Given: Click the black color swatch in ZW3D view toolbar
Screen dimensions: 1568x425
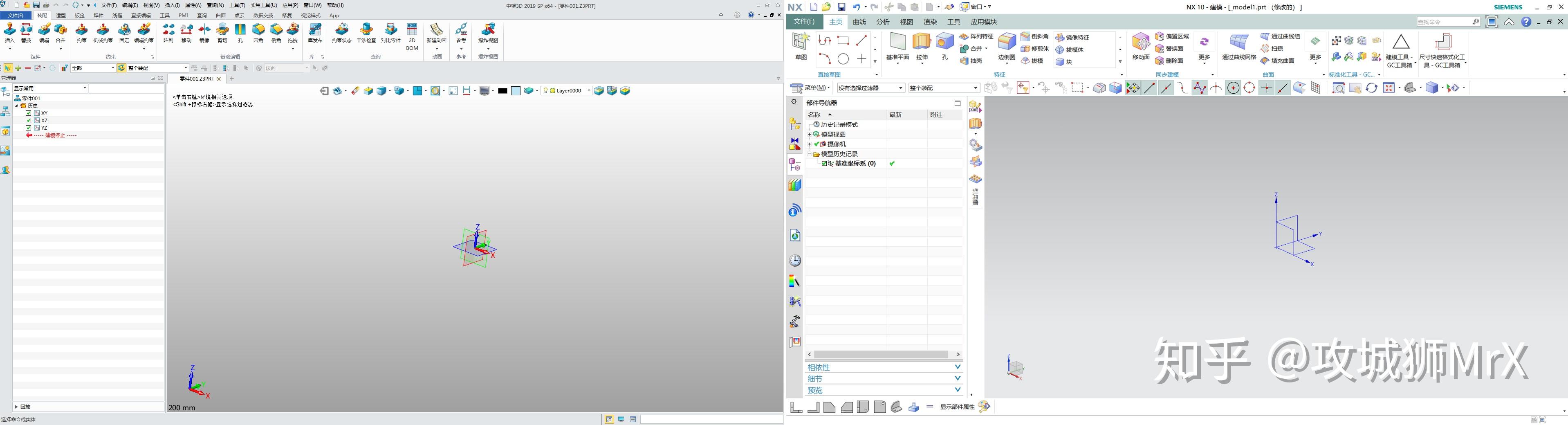Looking at the screenshot, I should point(503,91).
